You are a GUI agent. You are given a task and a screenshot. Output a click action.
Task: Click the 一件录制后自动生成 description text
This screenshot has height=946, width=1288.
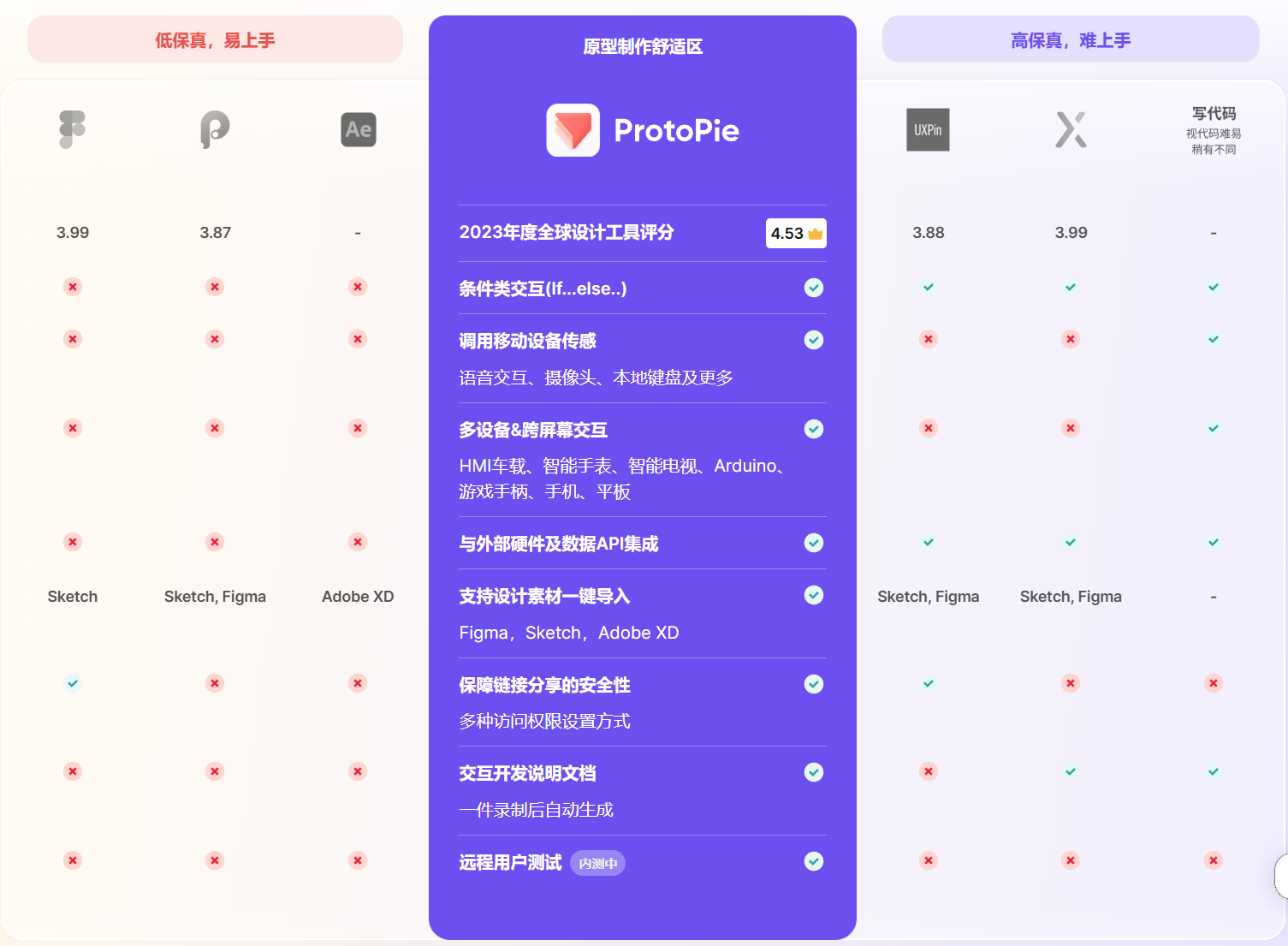[536, 810]
